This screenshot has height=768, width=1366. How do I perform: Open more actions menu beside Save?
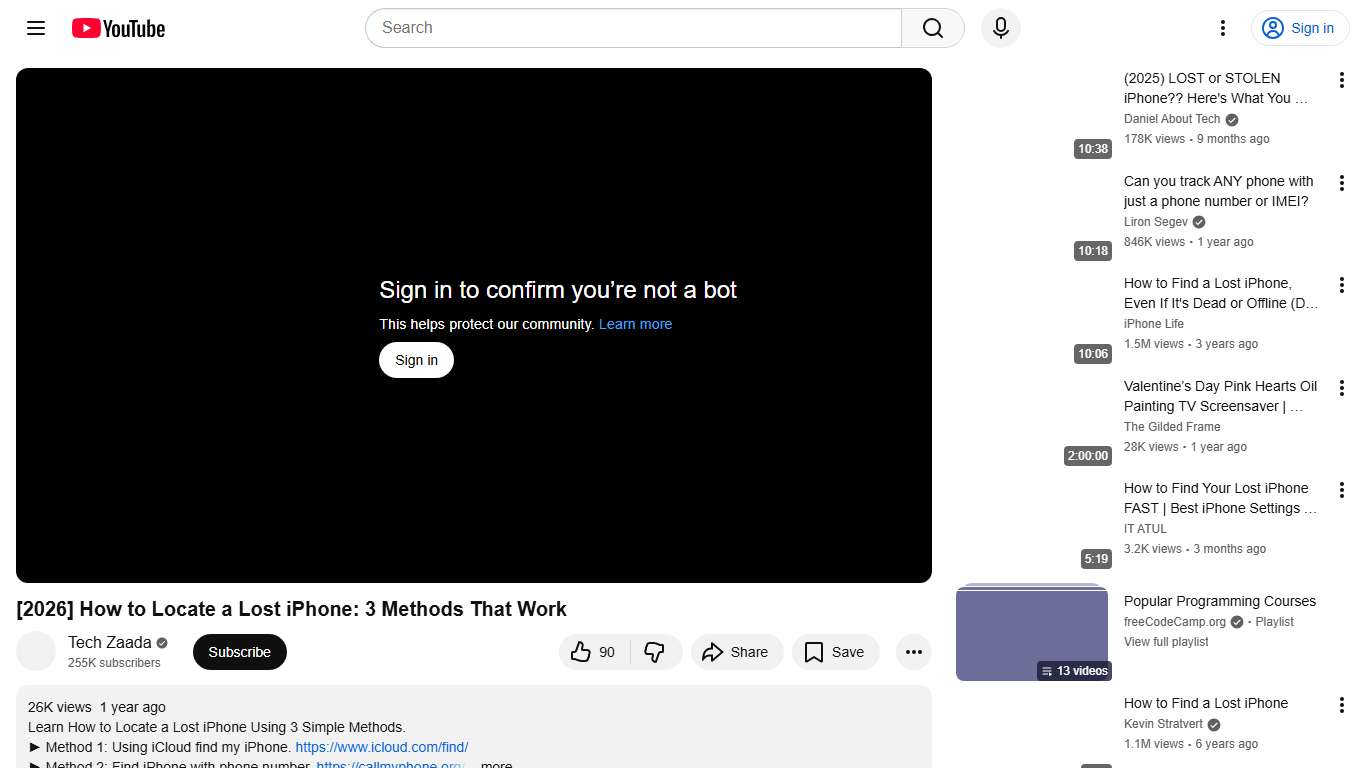[913, 652]
